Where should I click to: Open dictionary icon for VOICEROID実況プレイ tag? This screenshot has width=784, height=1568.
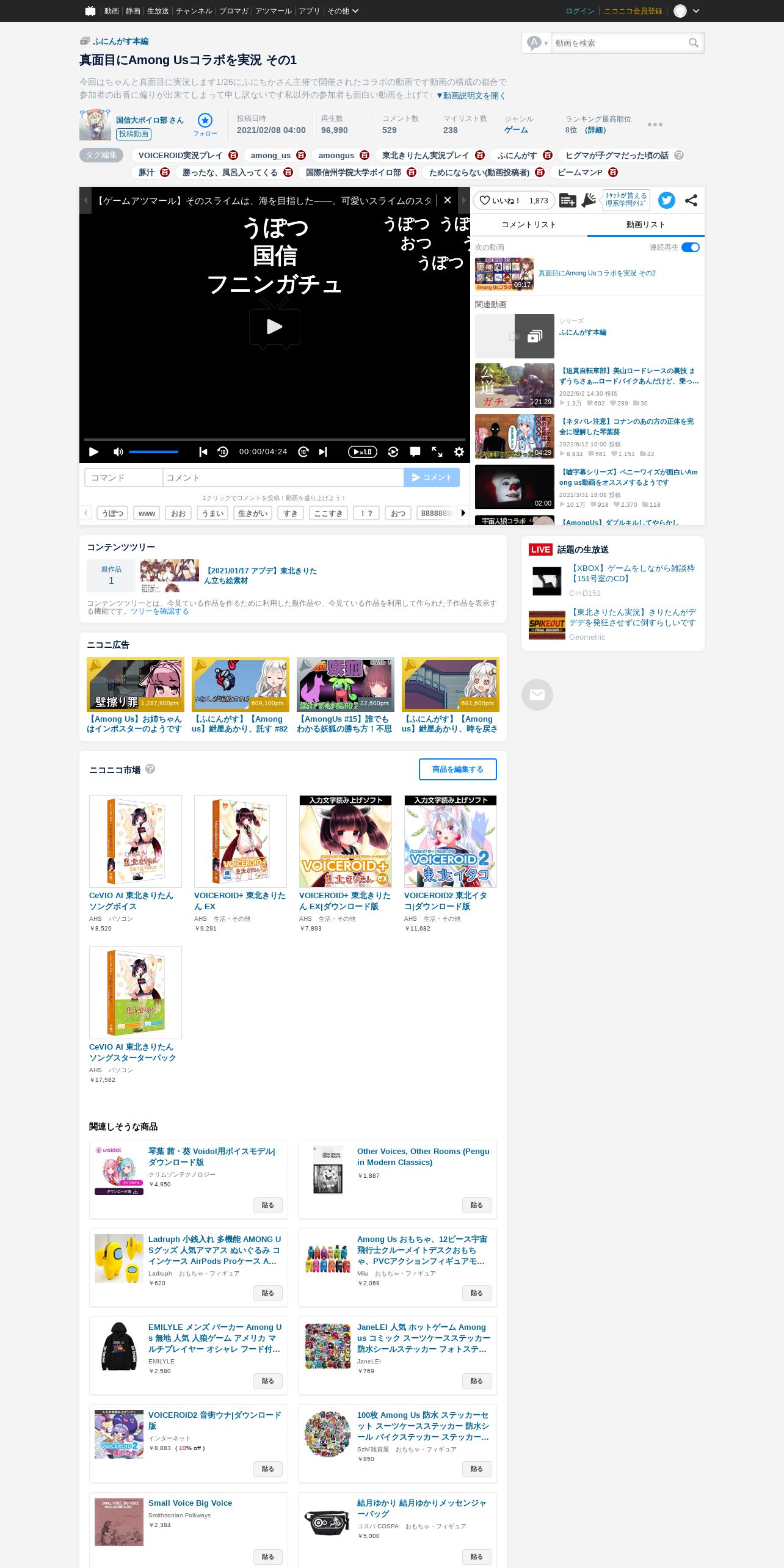[233, 156]
